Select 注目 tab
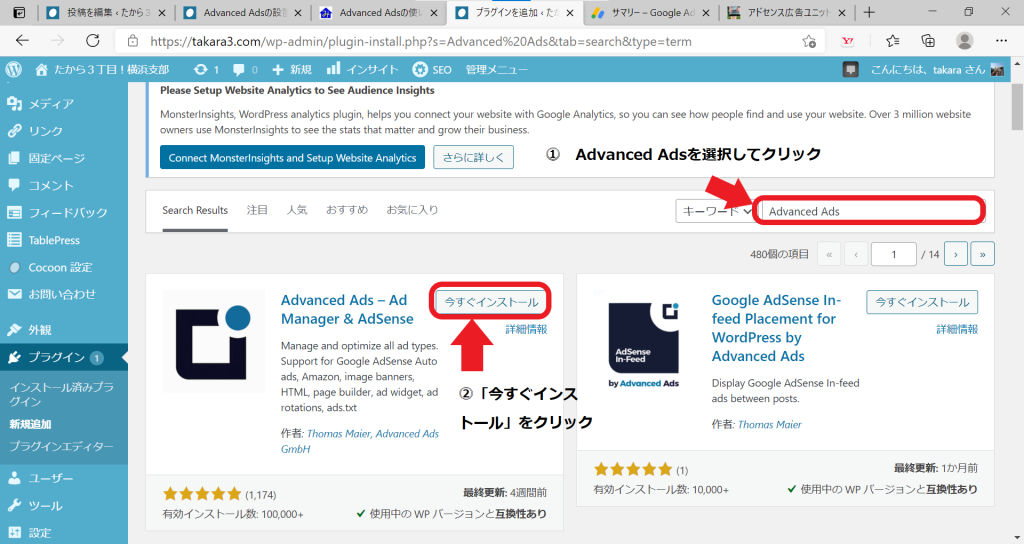The image size is (1024, 544). (257, 210)
